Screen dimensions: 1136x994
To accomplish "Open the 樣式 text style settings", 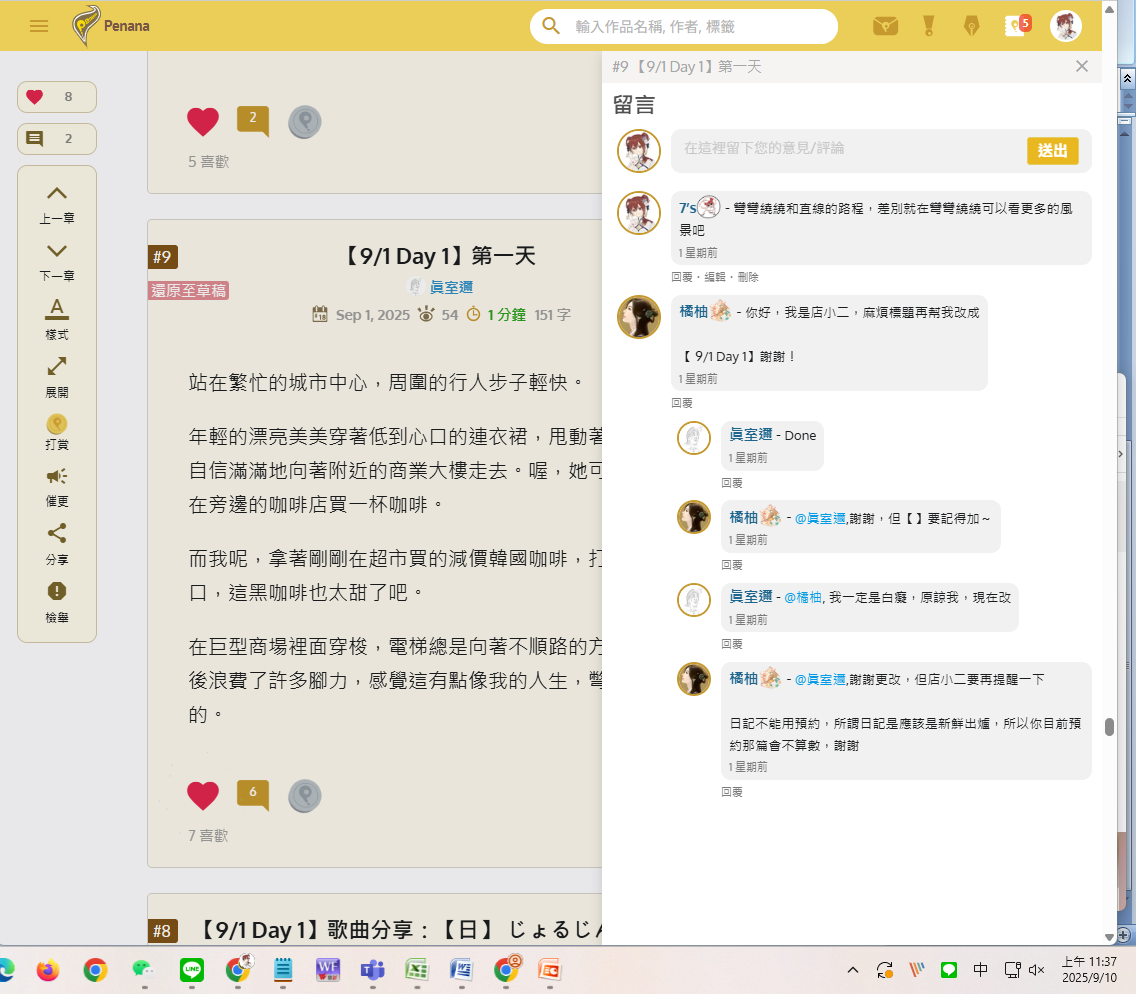I will click(57, 320).
